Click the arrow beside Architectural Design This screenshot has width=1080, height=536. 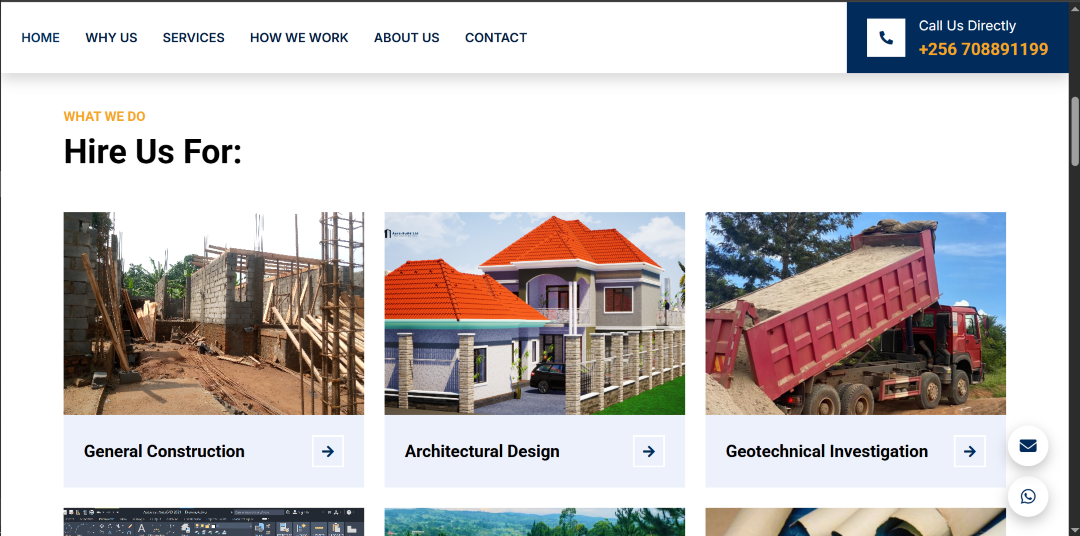point(649,451)
